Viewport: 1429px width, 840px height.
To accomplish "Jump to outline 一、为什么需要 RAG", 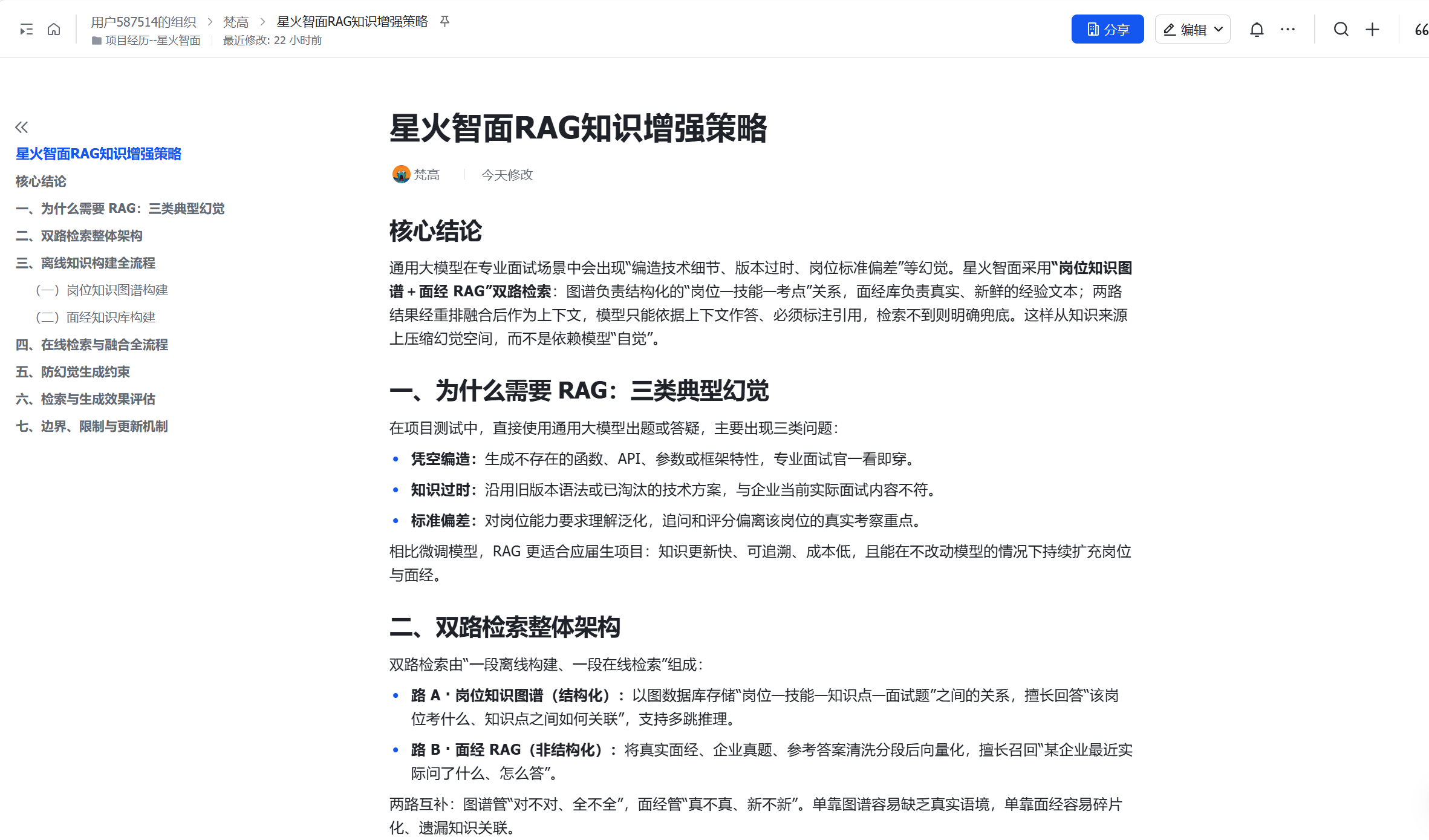I will [120, 209].
